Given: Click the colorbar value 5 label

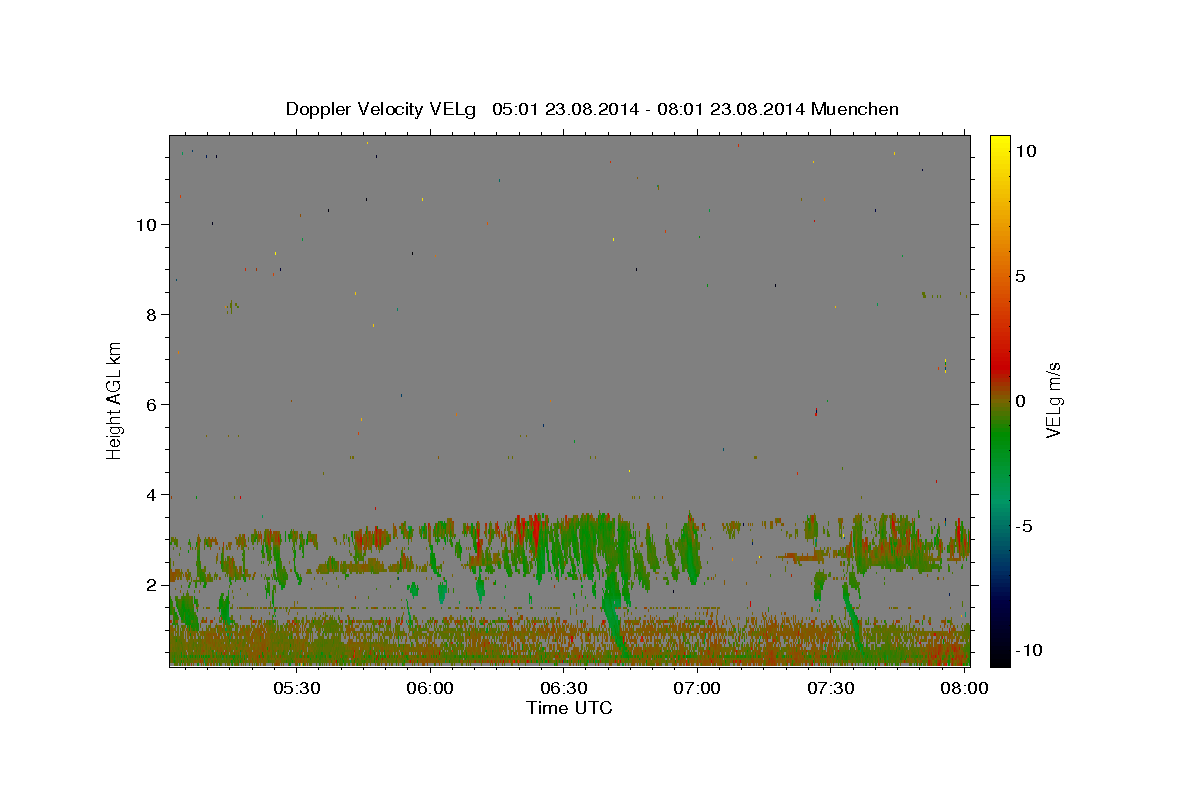Looking at the screenshot, I should [1020, 276].
